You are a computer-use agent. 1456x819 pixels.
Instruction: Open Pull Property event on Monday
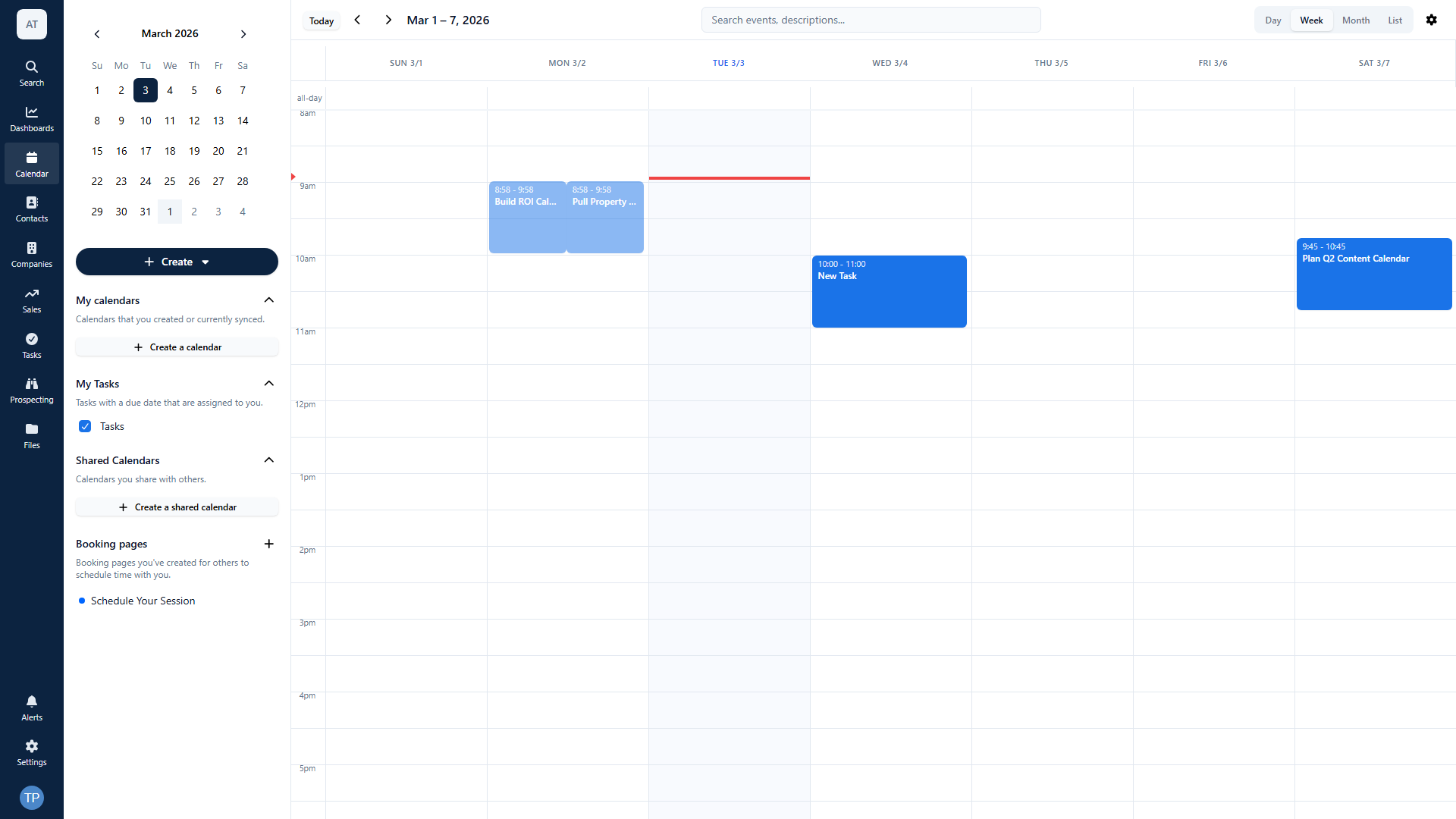point(605,217)
